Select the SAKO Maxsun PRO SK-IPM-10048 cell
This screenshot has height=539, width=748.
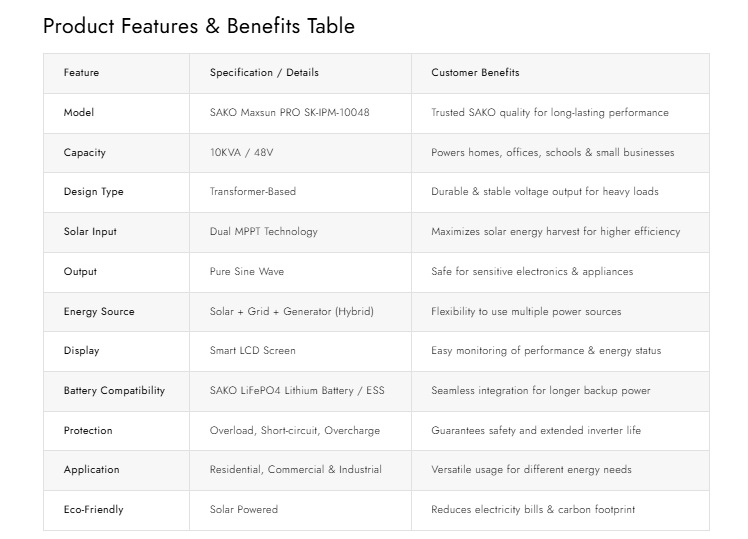pos(289,113)
